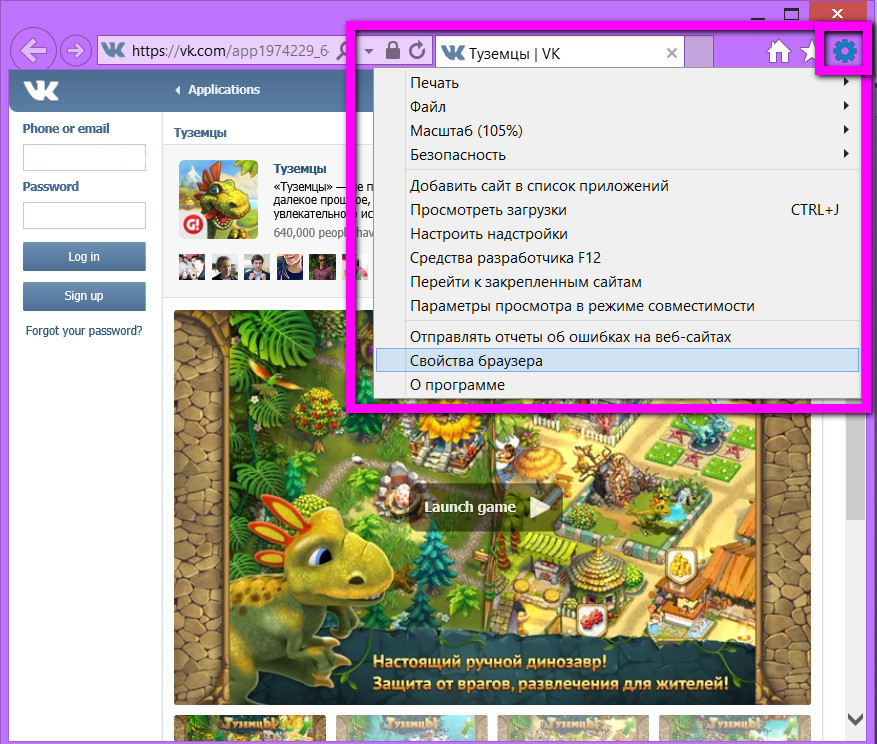The height and width of the screenshot is (744, 877).
Task: Open the Туземцы app title link
Action: (x=300, y=168)
